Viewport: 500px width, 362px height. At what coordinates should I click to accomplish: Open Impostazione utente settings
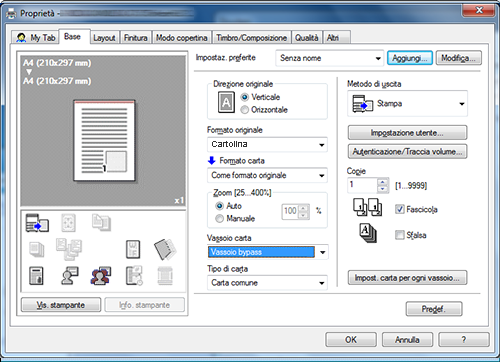pos(407,133)
